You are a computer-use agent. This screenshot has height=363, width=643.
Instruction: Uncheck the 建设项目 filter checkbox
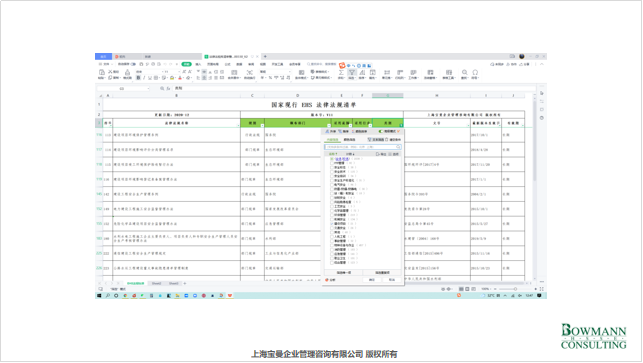332,224
